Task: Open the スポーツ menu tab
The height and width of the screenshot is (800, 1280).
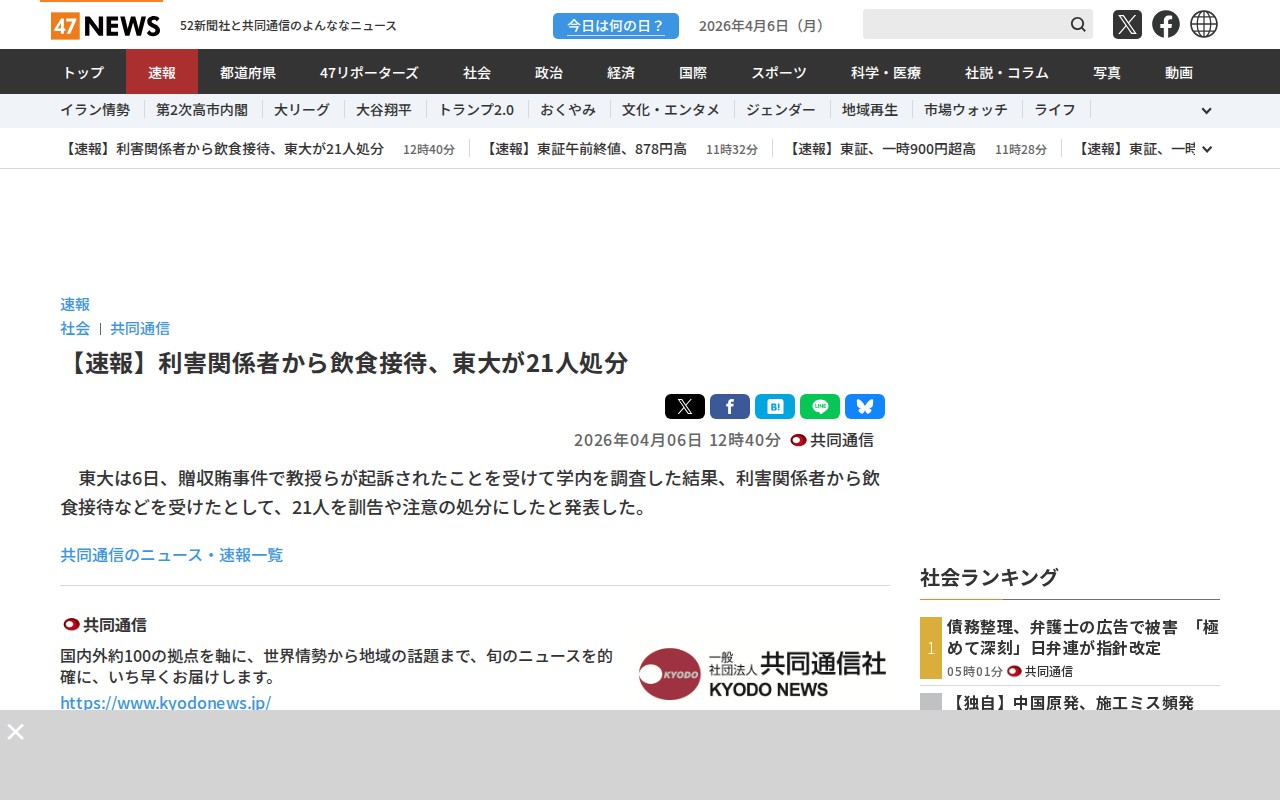Action: click(x=779, y=72)
